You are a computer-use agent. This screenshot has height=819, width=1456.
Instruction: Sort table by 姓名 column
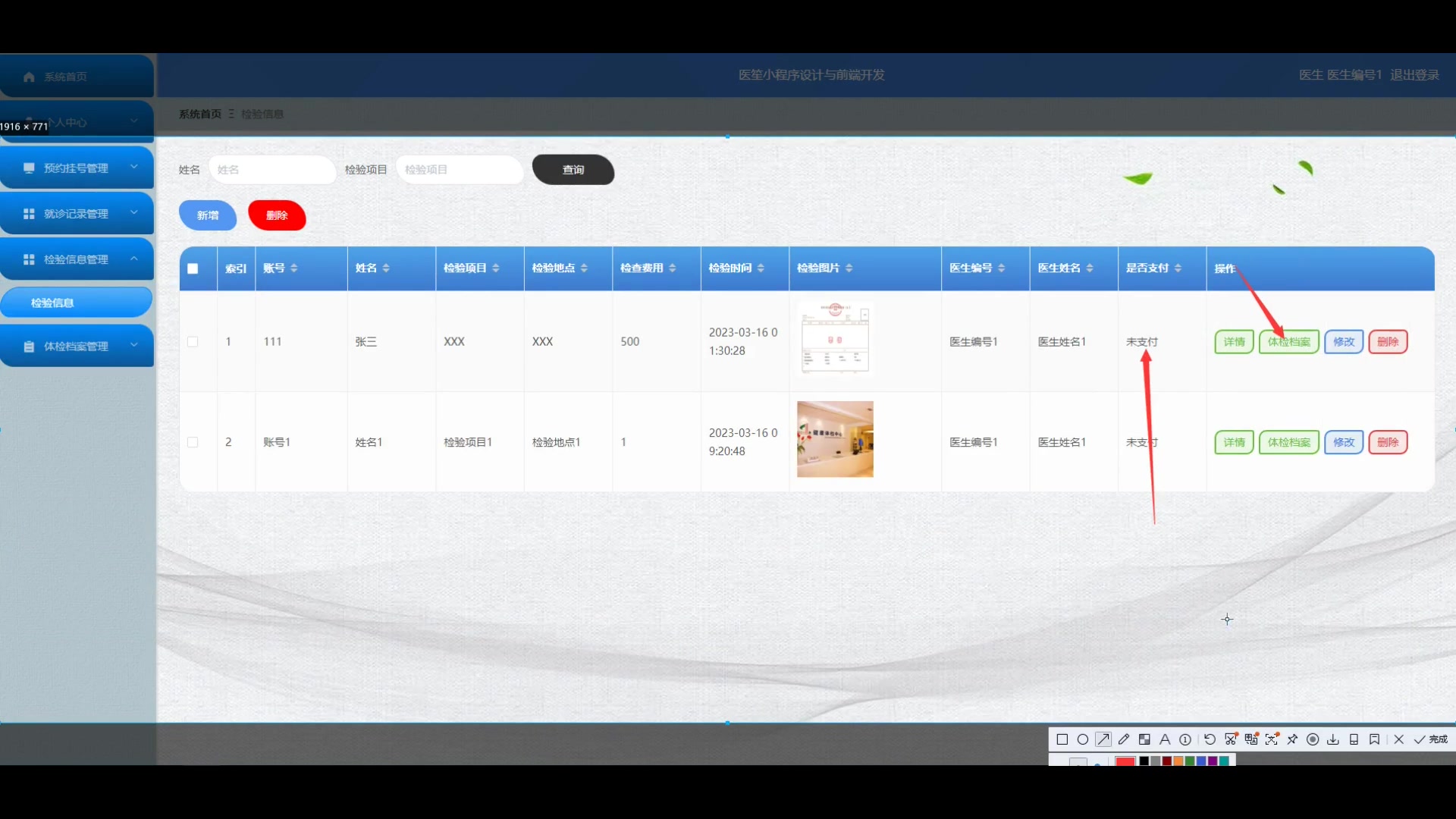386,268
